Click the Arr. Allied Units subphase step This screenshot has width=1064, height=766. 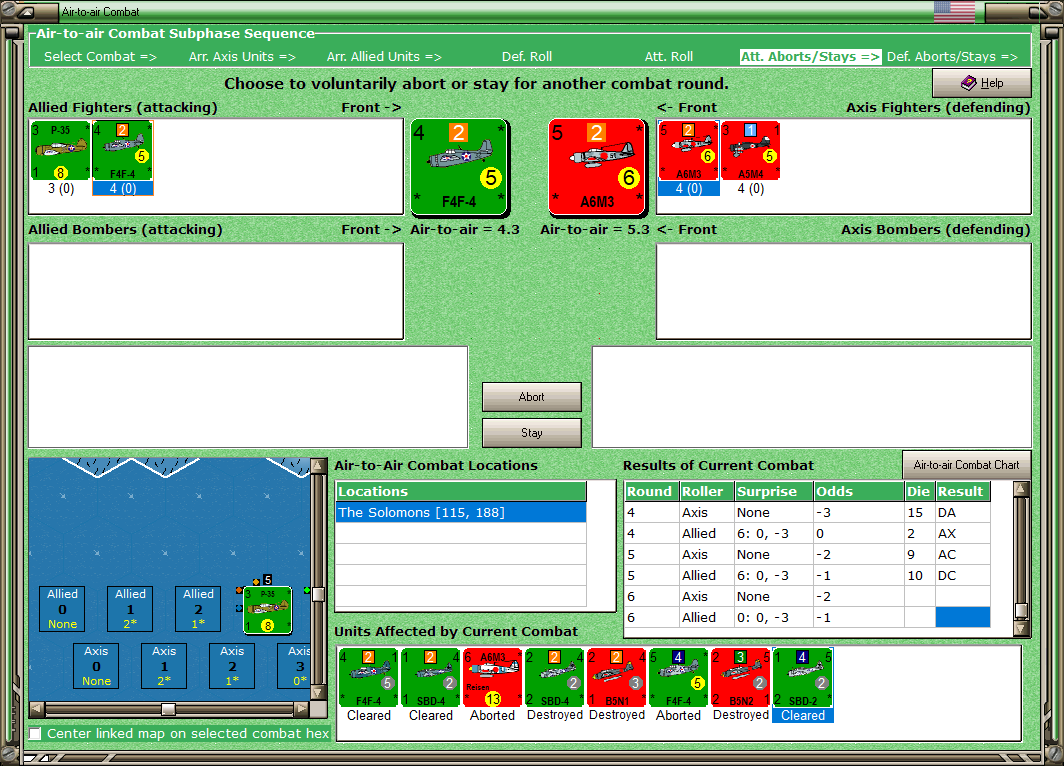tap(384, 56)
